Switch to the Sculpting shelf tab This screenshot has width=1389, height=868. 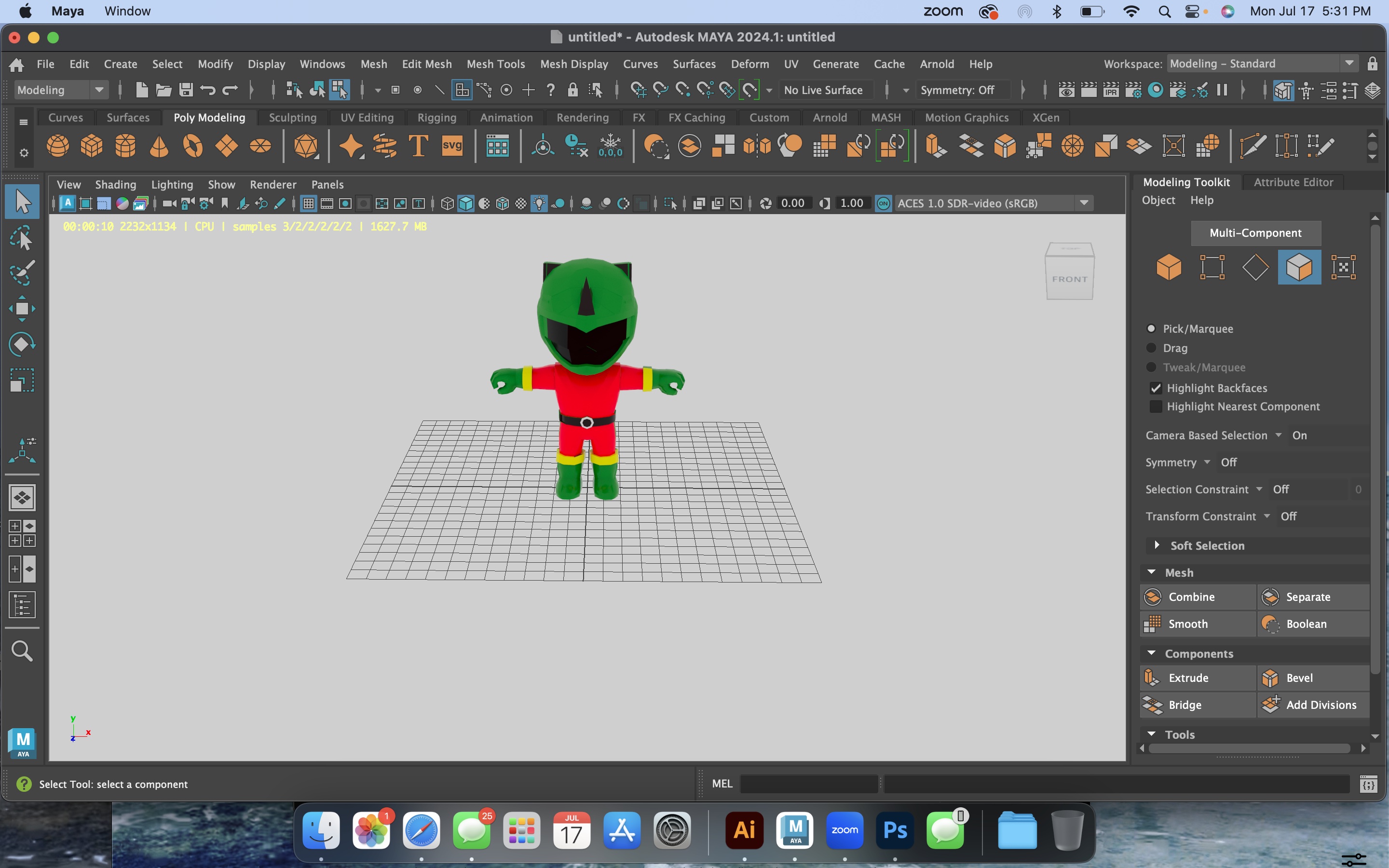point(293,117)
